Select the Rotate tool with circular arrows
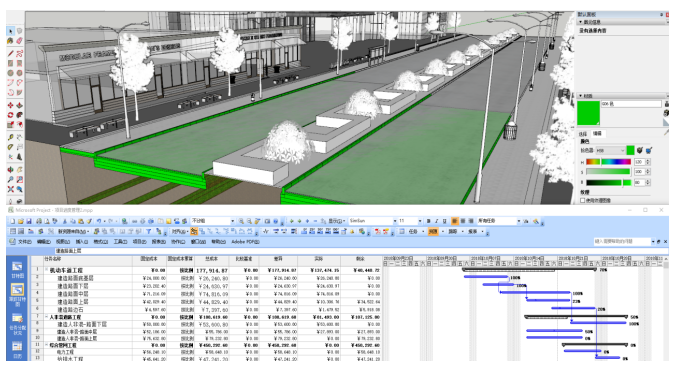This screenshot has width=699, height=377. [x=10, y=115]
